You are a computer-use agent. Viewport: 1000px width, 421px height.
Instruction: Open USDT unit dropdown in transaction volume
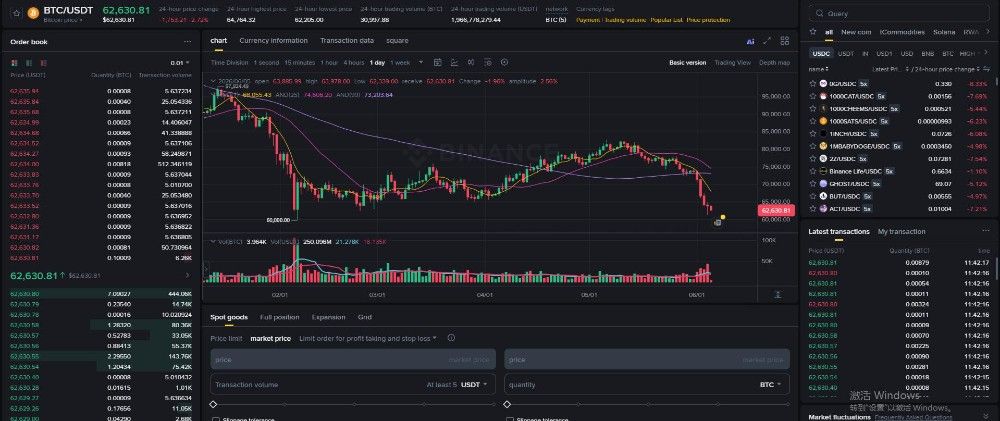pos(474,385)
